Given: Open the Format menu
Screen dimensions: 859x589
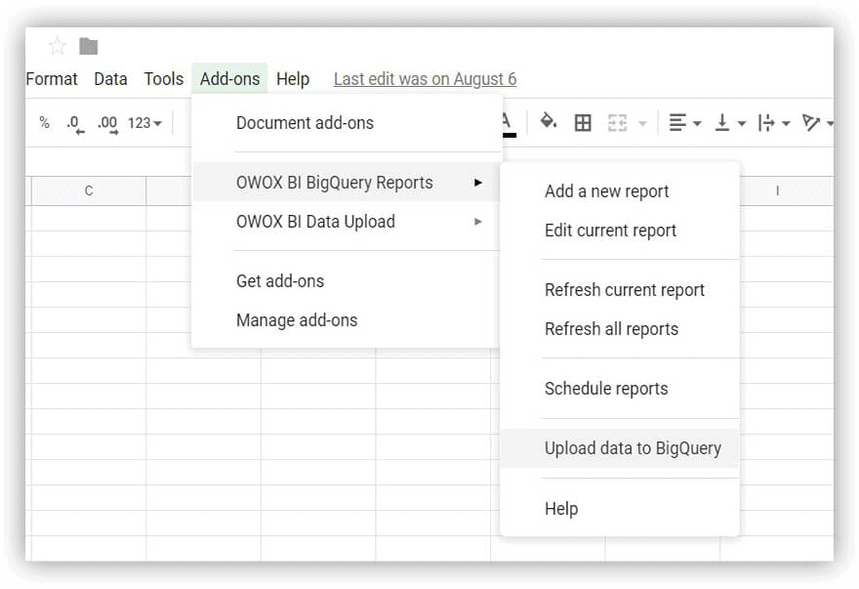Looking at the screenshot, I should pyautogui.click(x=52, y=79).
